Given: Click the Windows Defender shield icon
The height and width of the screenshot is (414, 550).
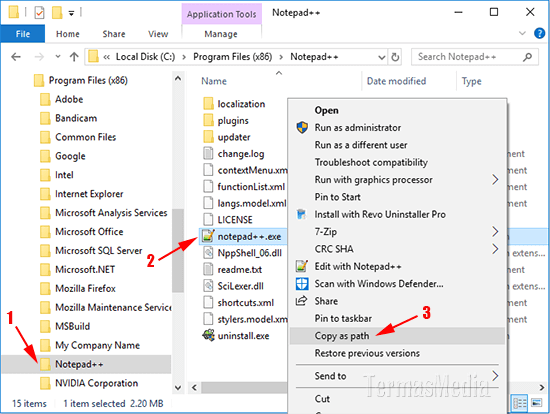Looking at the screenshot, I should tap(302, 283).
